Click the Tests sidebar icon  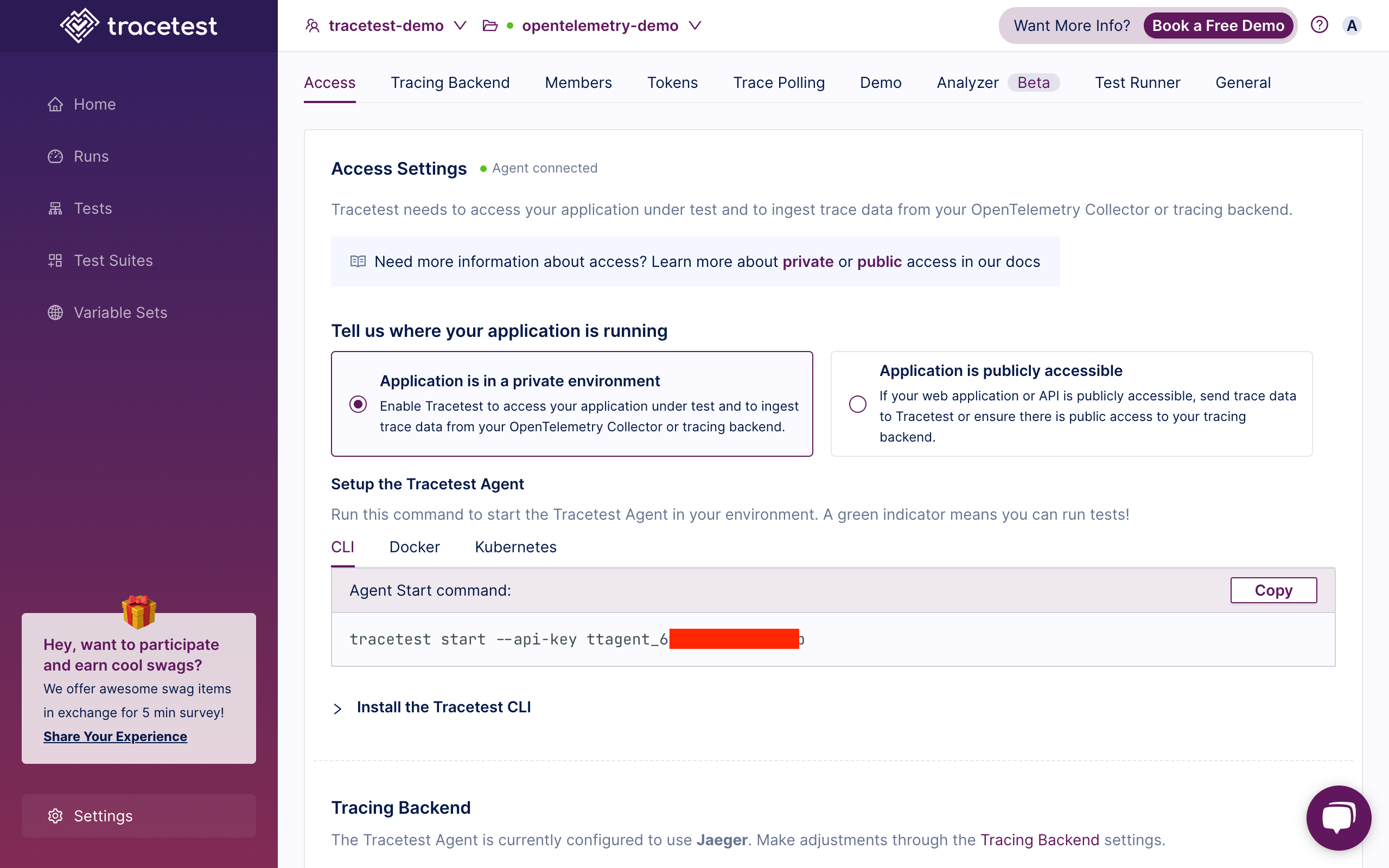(56, 207)
